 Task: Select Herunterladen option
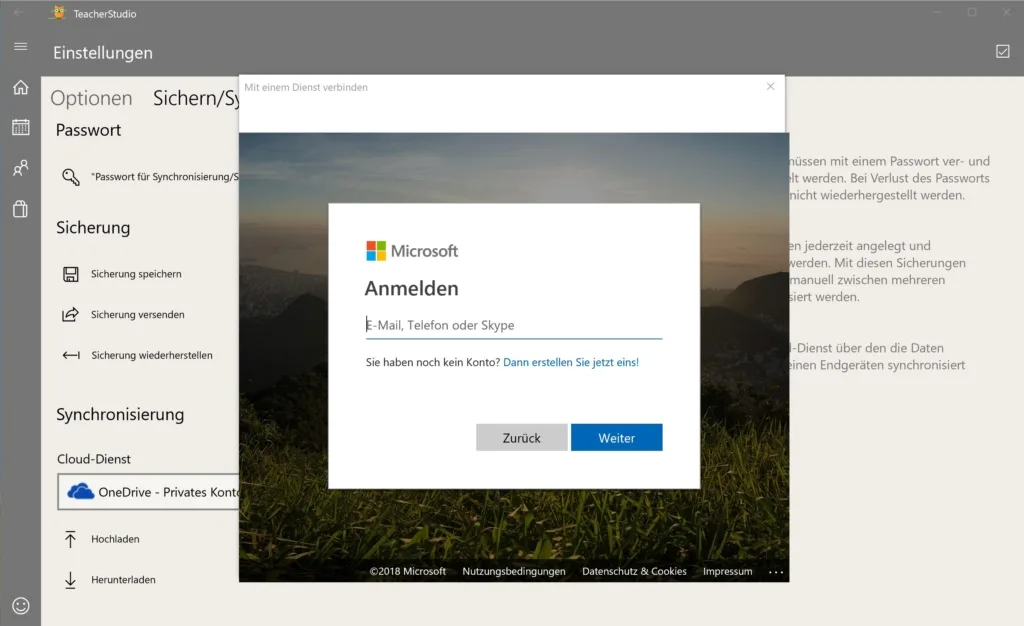pyautogui.click(x=123, y=580)
